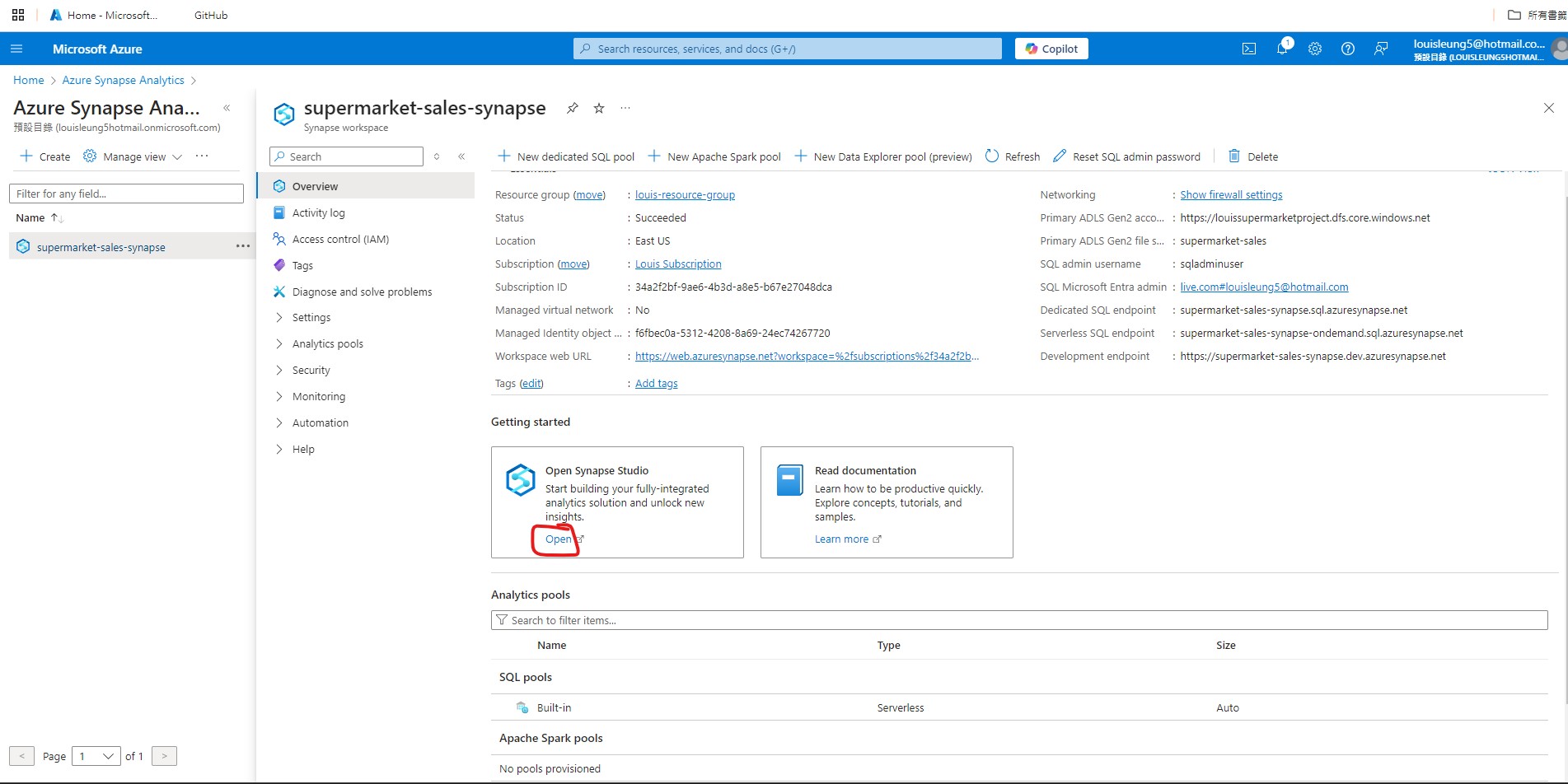This screenshot has height=784, width=1568.
Task: Pin supermarket-sales-synapse to dashboard
Action: (572, 108)
